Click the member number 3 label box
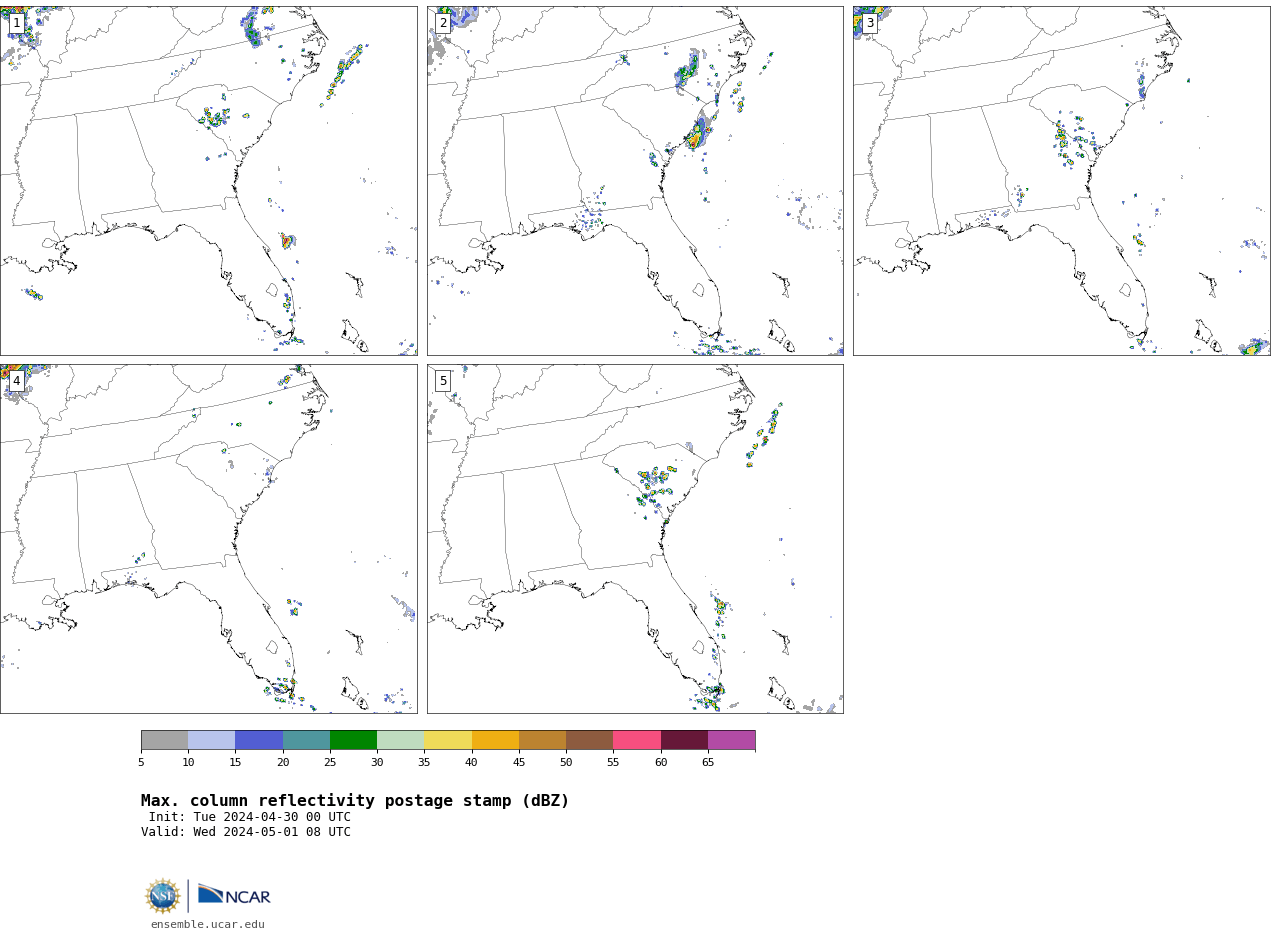This screenshot has height=936, width=1280. 869,23
